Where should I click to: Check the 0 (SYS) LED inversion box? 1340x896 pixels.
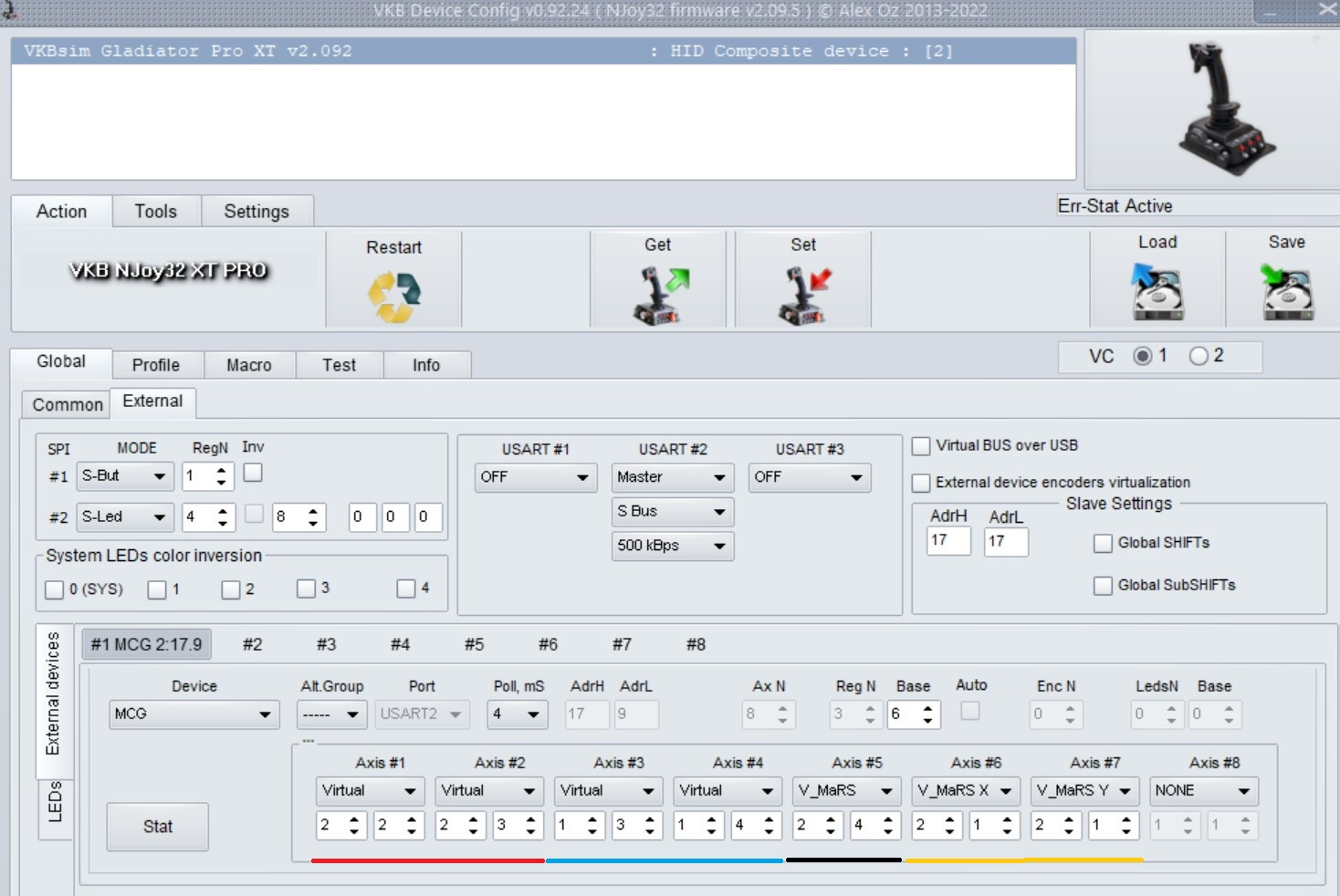[55, 589]
